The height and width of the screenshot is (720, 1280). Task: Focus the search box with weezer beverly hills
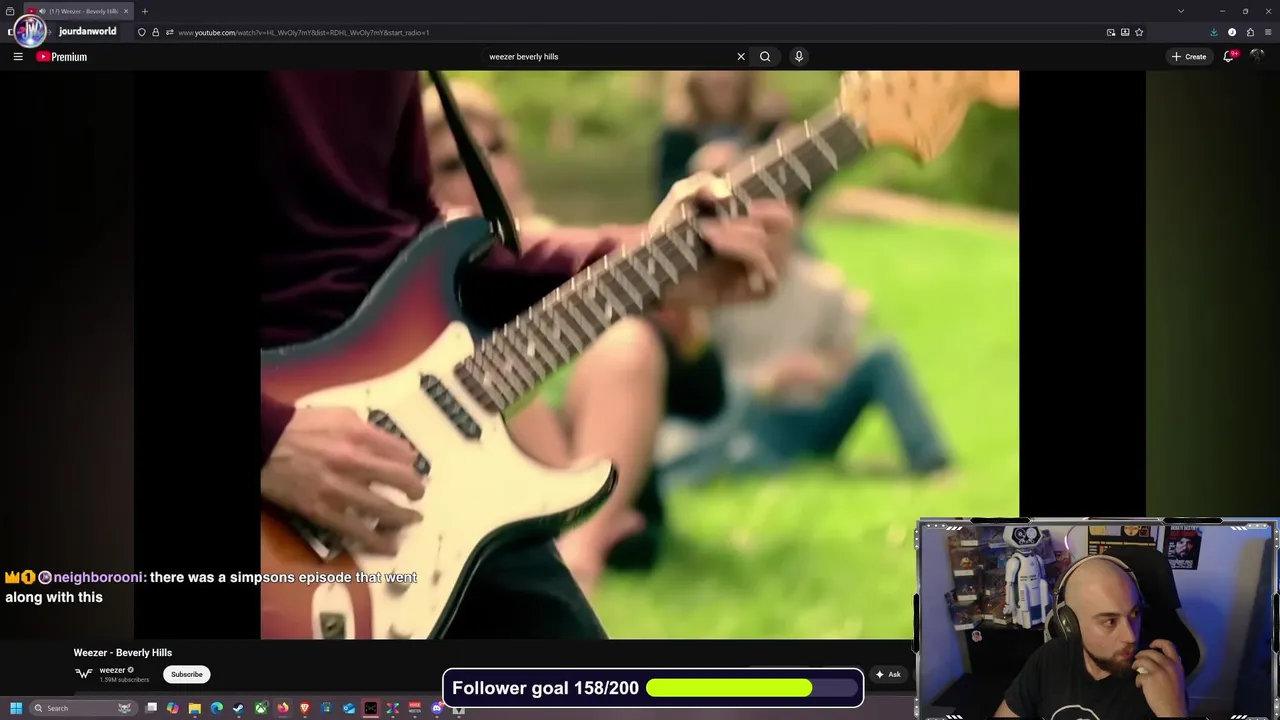pos(608,57)
